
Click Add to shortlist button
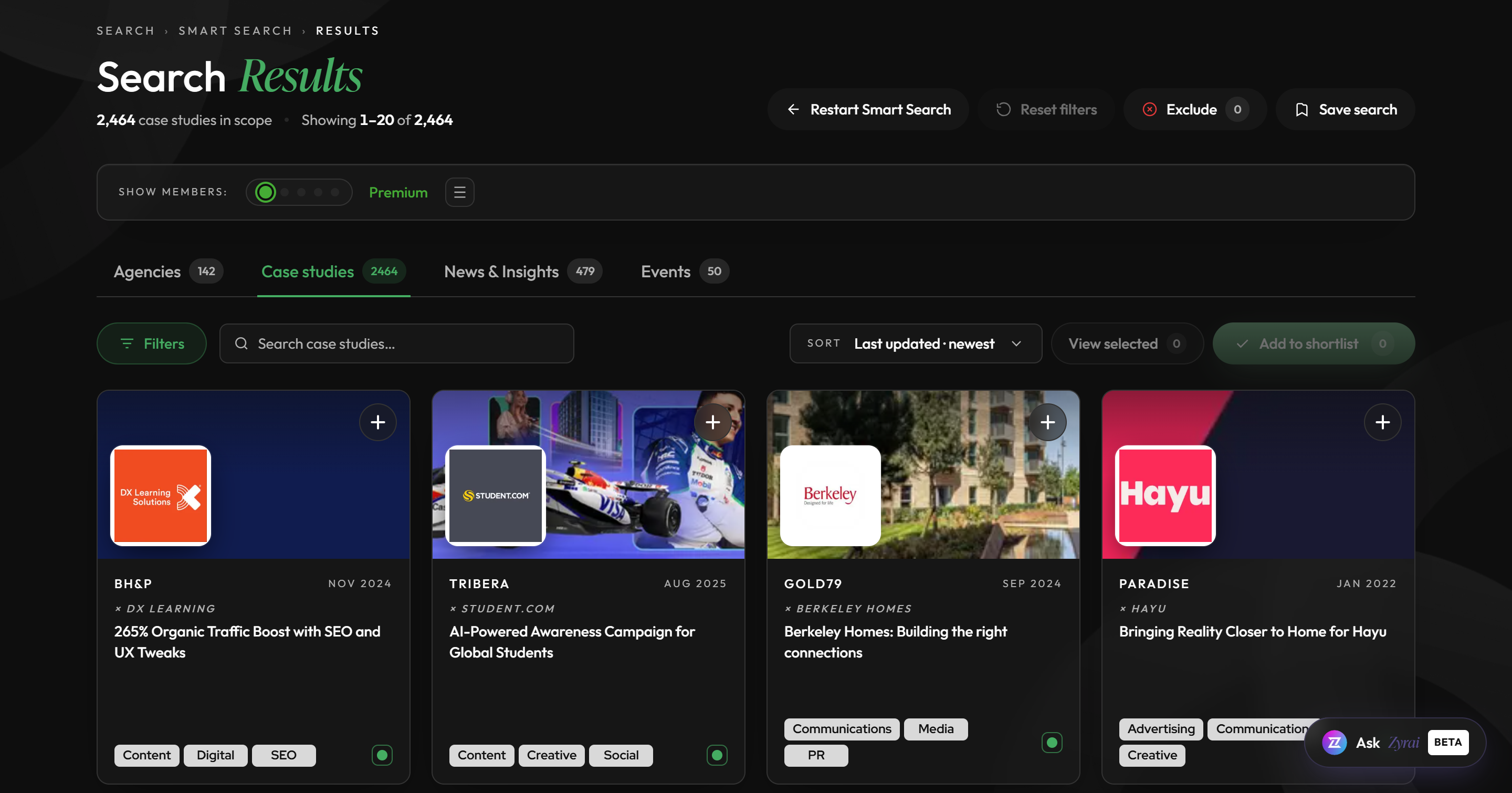(x=1314, y=343)
